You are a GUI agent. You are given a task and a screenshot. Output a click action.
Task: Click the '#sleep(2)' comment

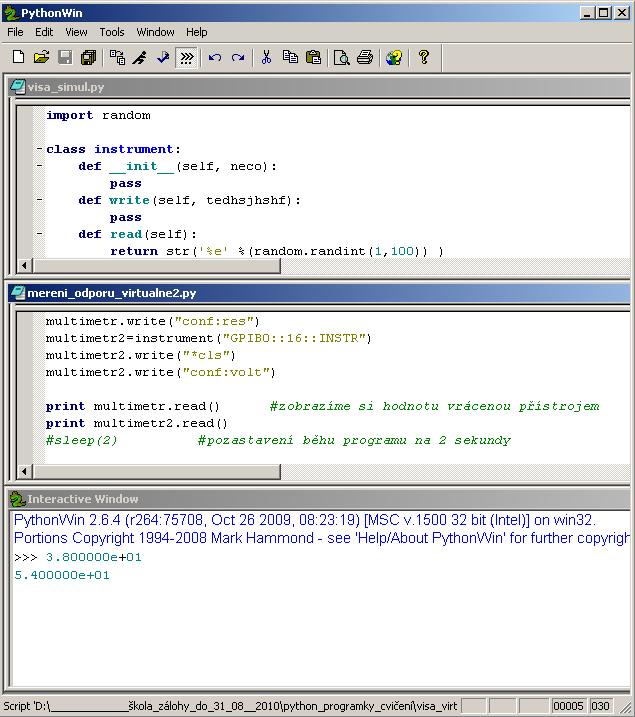point(82,440)
